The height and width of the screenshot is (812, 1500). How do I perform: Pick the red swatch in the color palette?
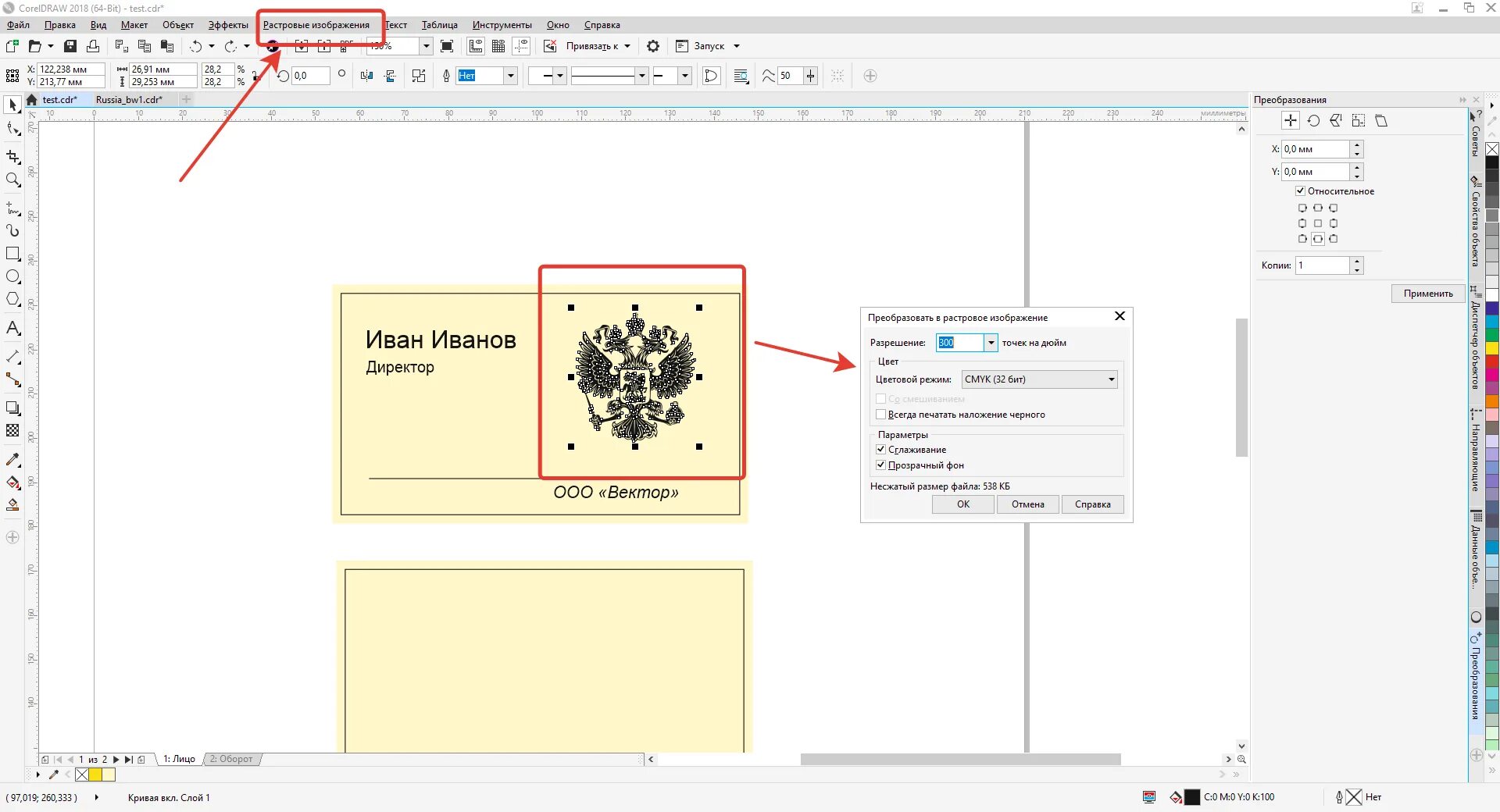(1492, 362)
